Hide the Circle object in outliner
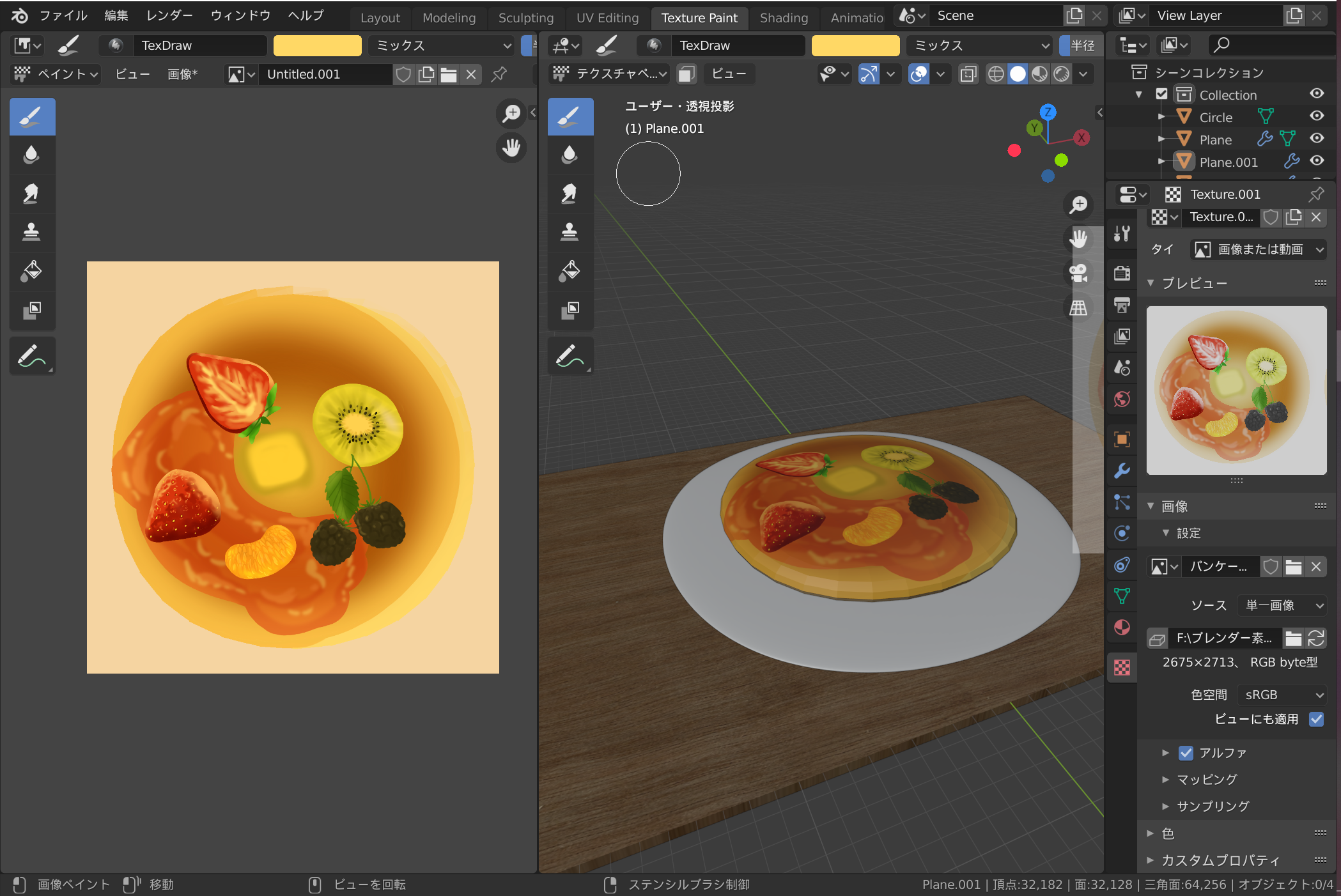The height and width of the screenshot is (896, 1341). (1316, 116)
